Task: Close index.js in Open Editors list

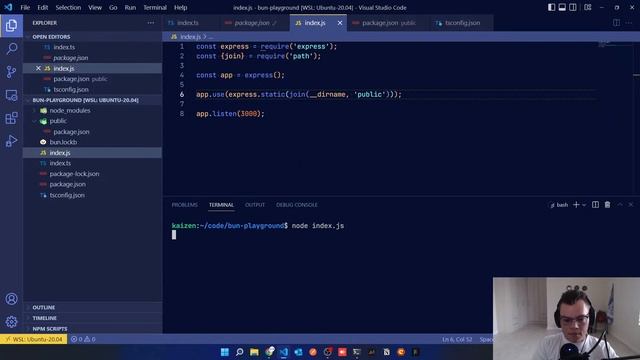Action: 38,68
